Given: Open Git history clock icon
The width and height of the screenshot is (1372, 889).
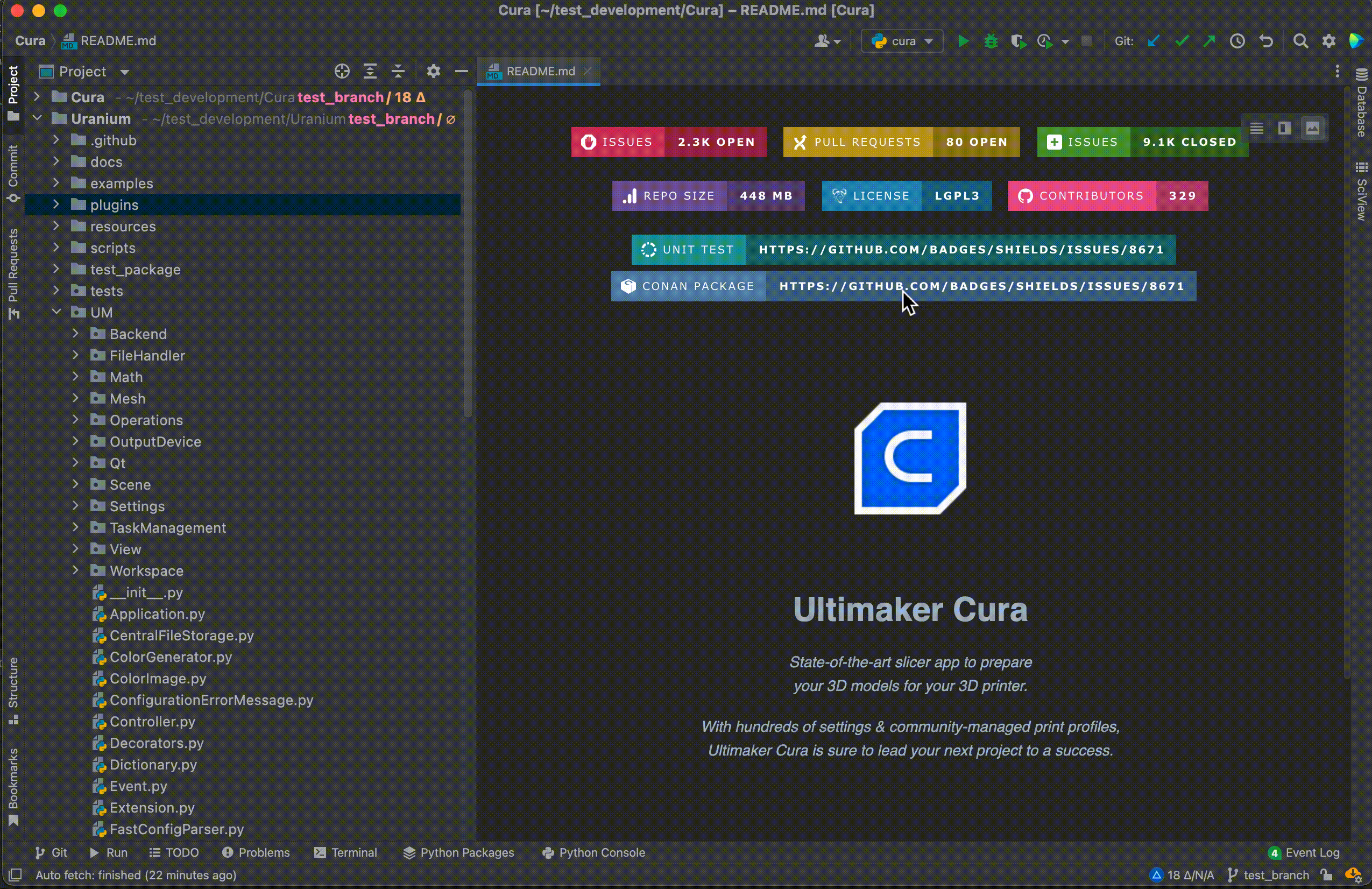Looking at the screenshot, I should click(x=1237, y=41).
